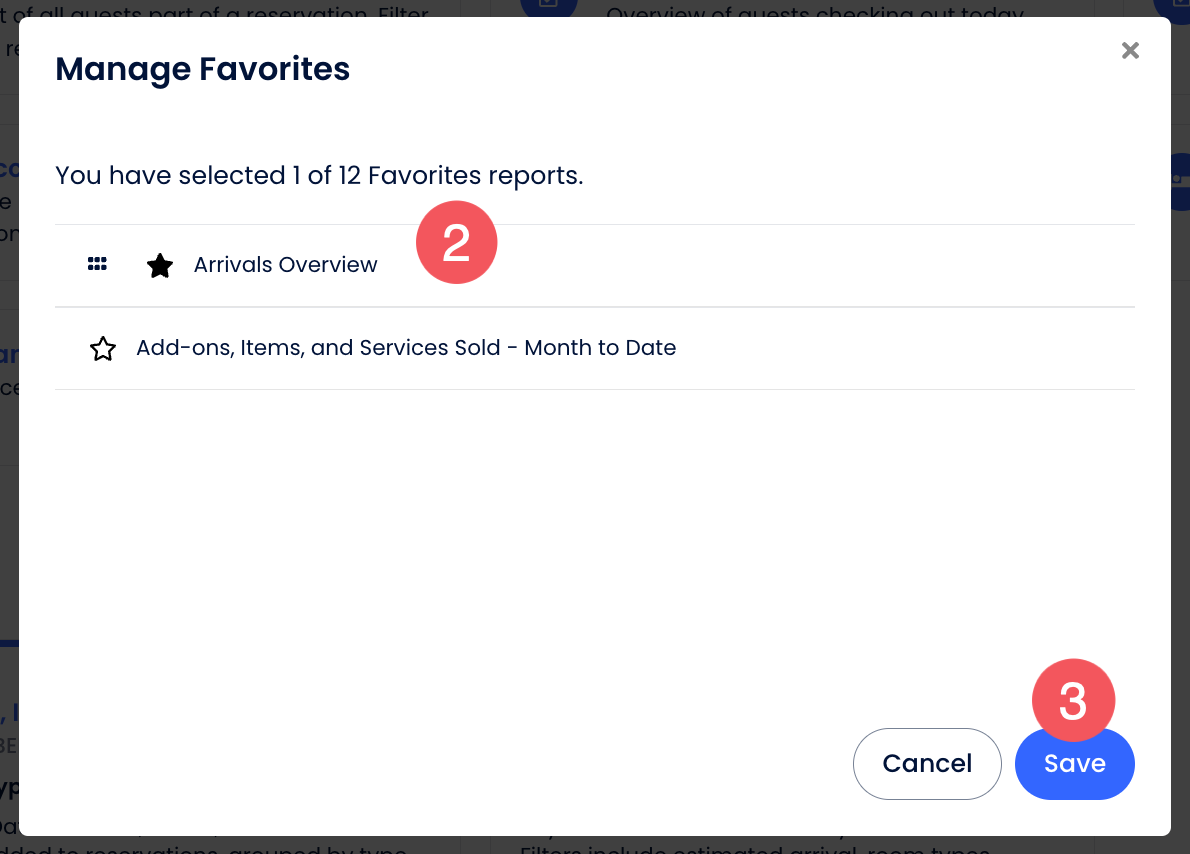This screenshot has height=854, width=1190.
Task: Click the red step 3 marker
Action: tap(1073, 701)
